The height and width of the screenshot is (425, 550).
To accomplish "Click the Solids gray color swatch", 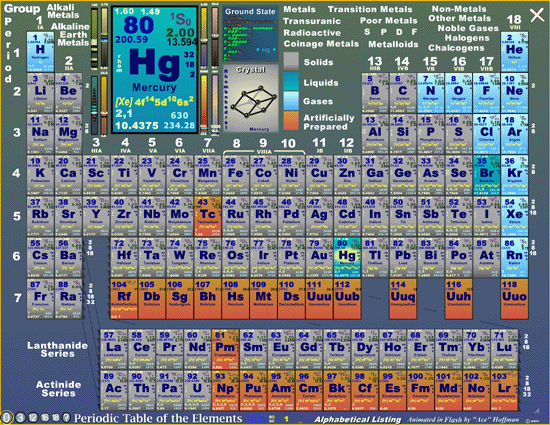I will pyautogui.click(x=291, y=62).
